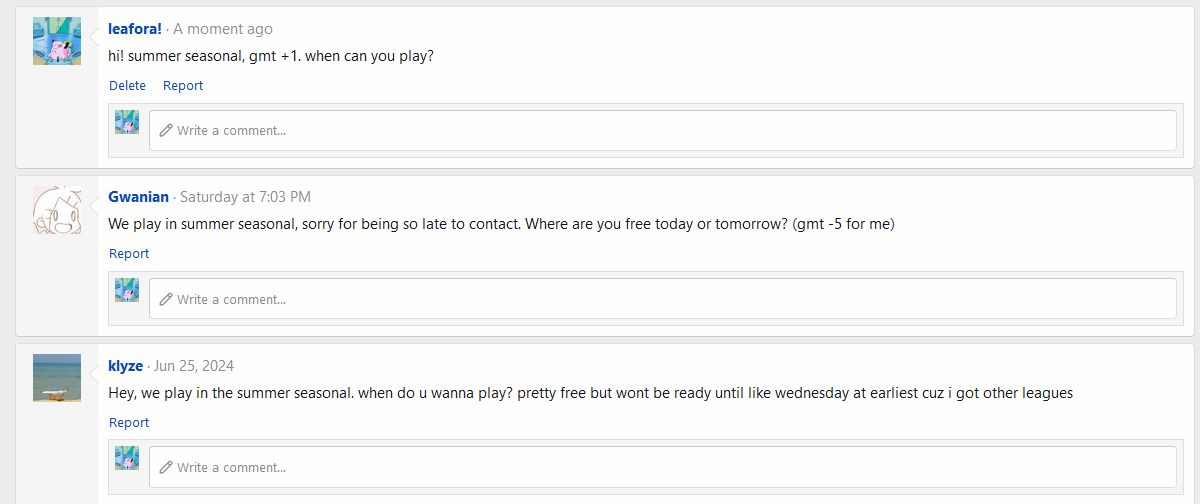Click small avatar beside klyze's comment box

click(x=127, y=458)
